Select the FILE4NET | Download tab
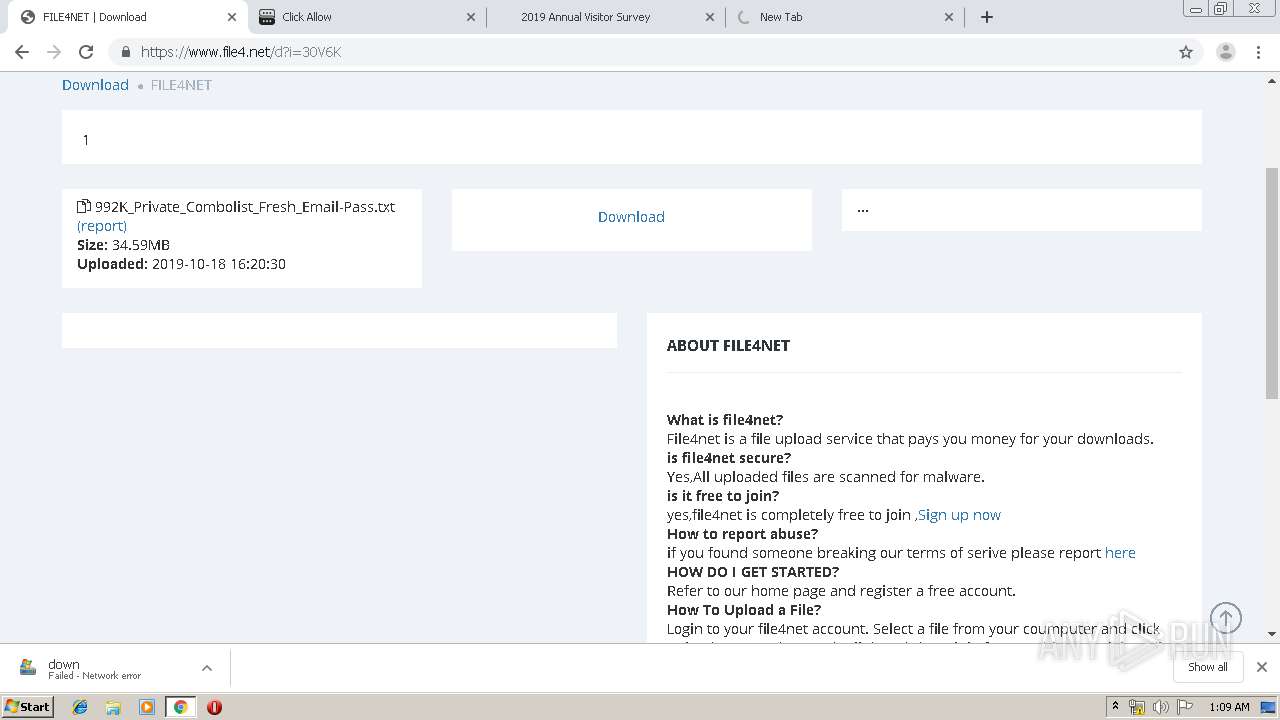Viewport: 1280px width, 720px height. [125, 17]
